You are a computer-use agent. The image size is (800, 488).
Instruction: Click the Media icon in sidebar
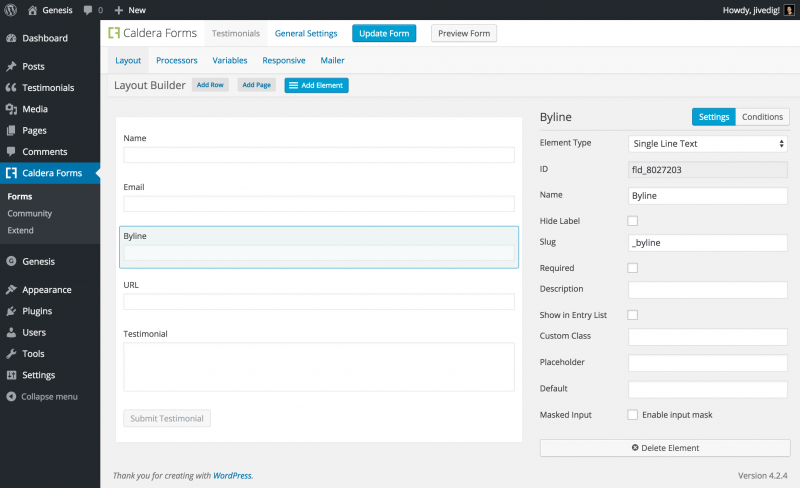[x=11, y=109]
